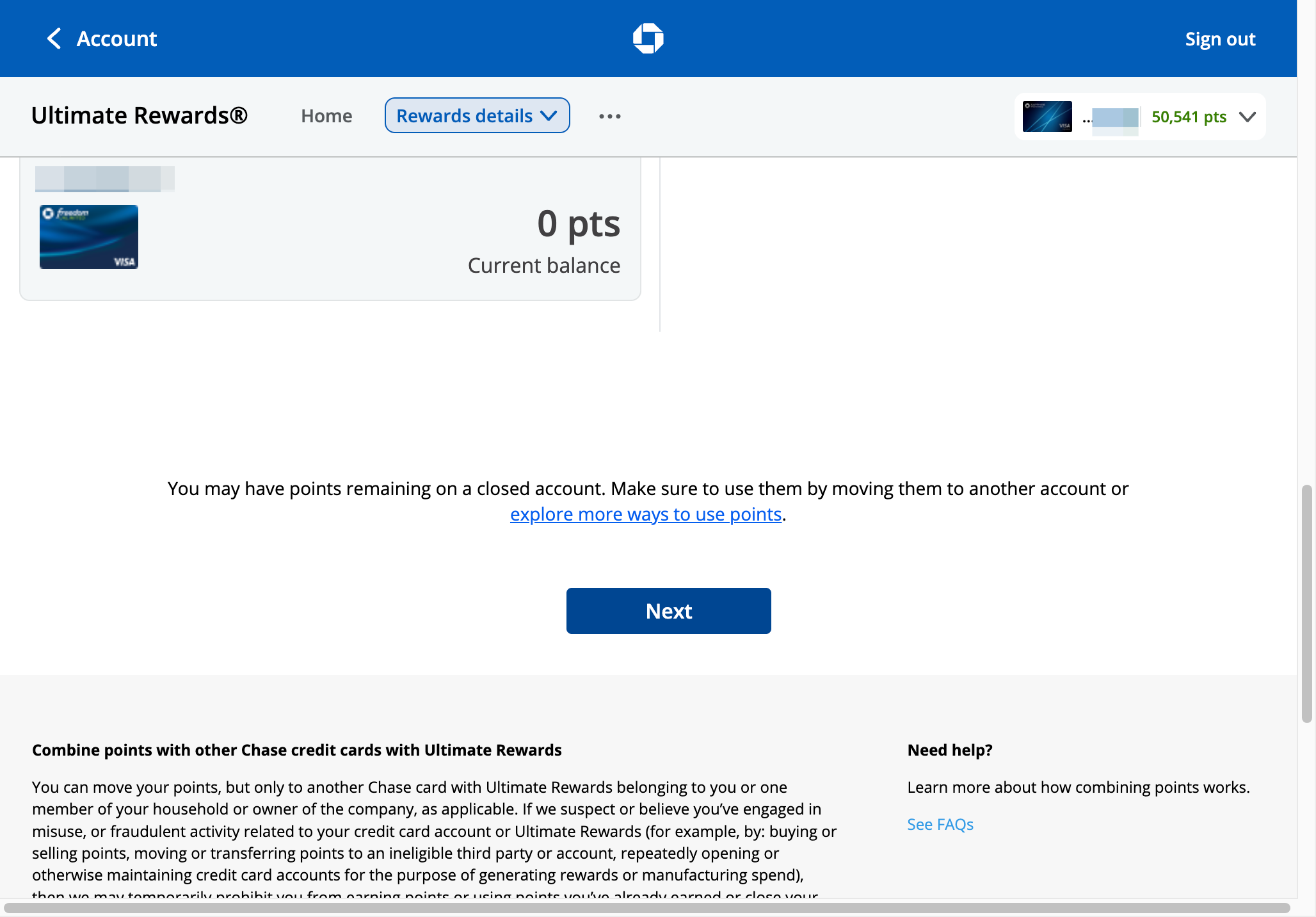Click Learn more about how combining points works
This screenshot has width=1316, height=917.
coord(1079,787)
